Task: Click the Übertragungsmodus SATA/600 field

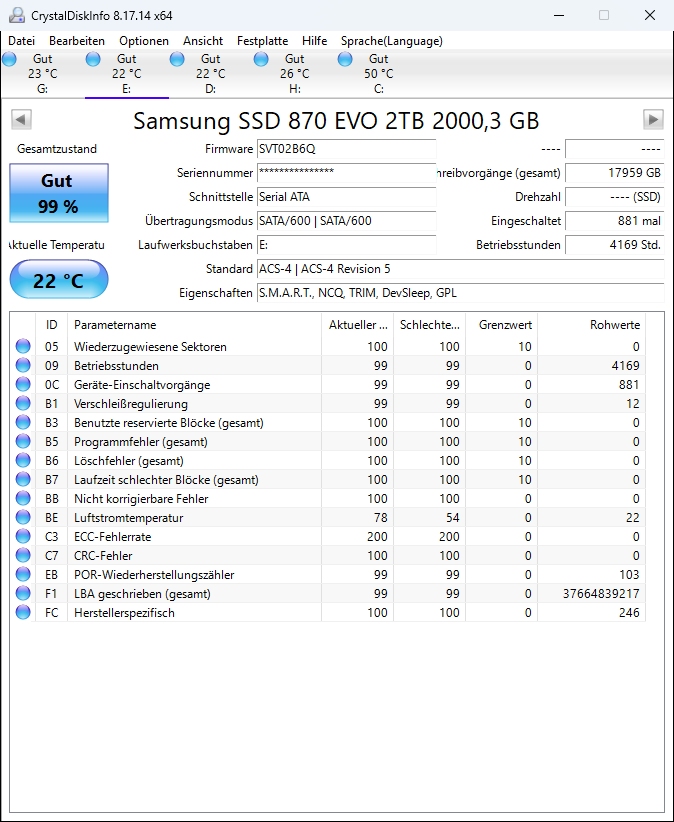Action: 346,221
